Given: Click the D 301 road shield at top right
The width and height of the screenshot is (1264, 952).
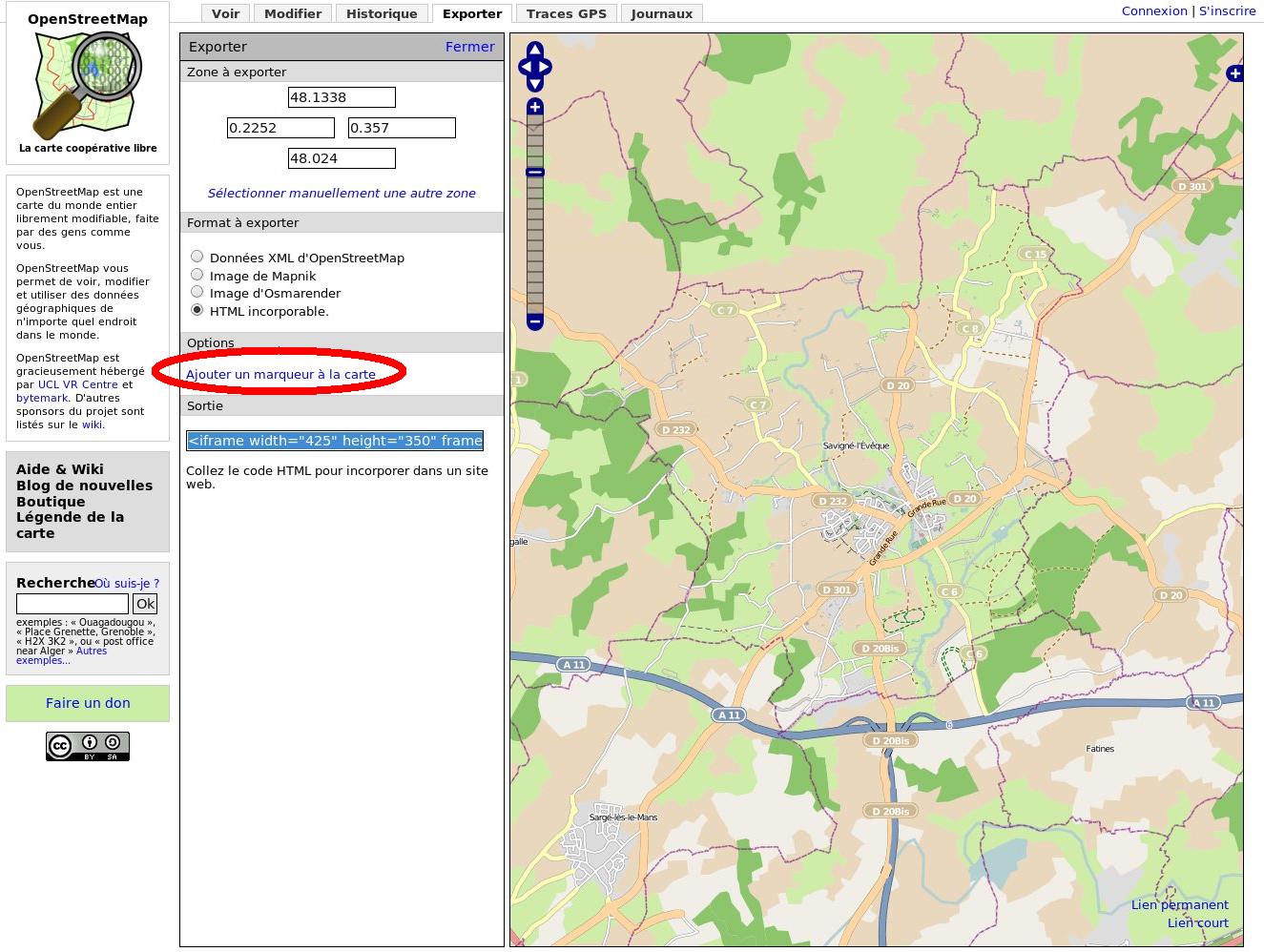Looking at the screenshot, I should (x=1192, y=186).
